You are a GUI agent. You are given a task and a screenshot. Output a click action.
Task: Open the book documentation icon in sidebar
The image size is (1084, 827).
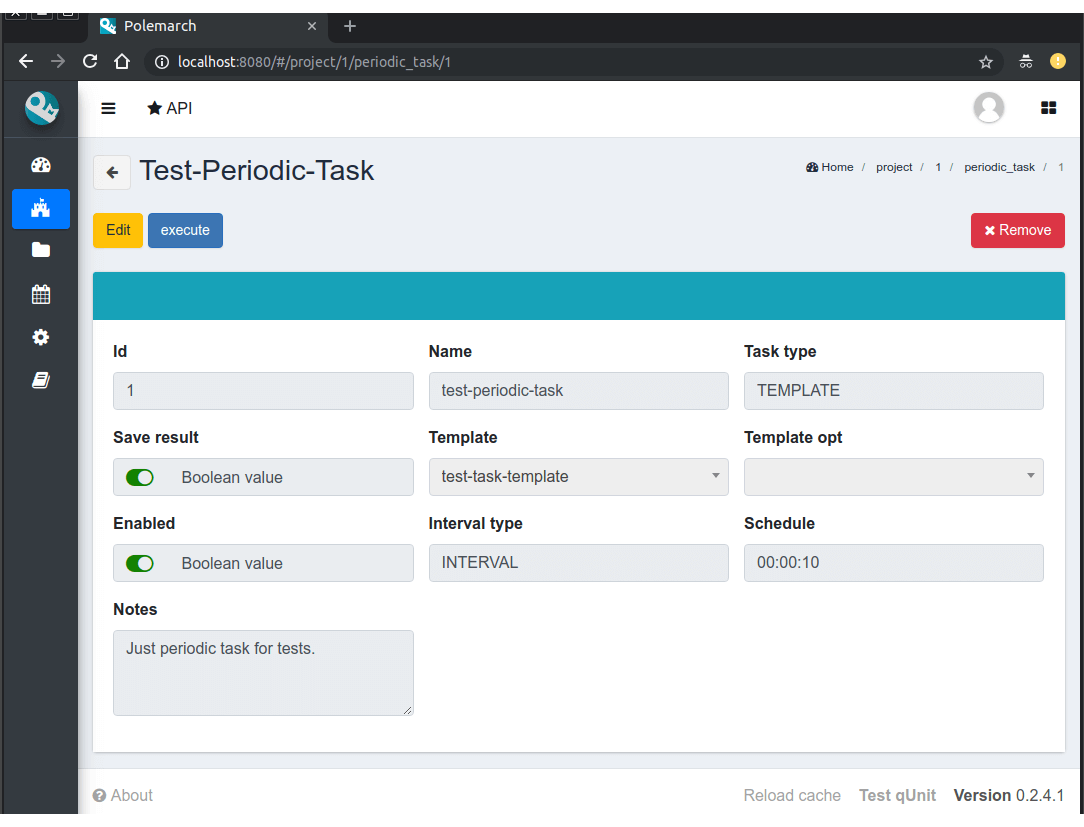[x=41, y=380]
